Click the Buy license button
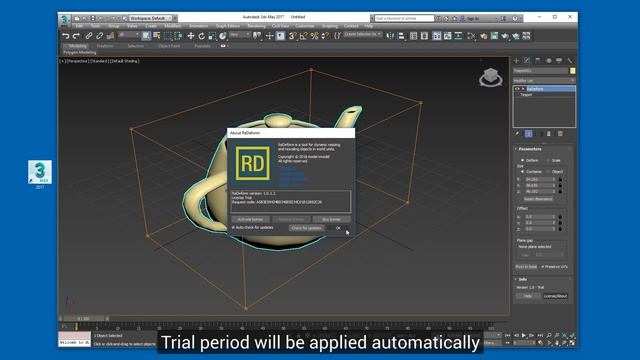Viewport: 640px width, 360px height. click(x=331, y=220)
